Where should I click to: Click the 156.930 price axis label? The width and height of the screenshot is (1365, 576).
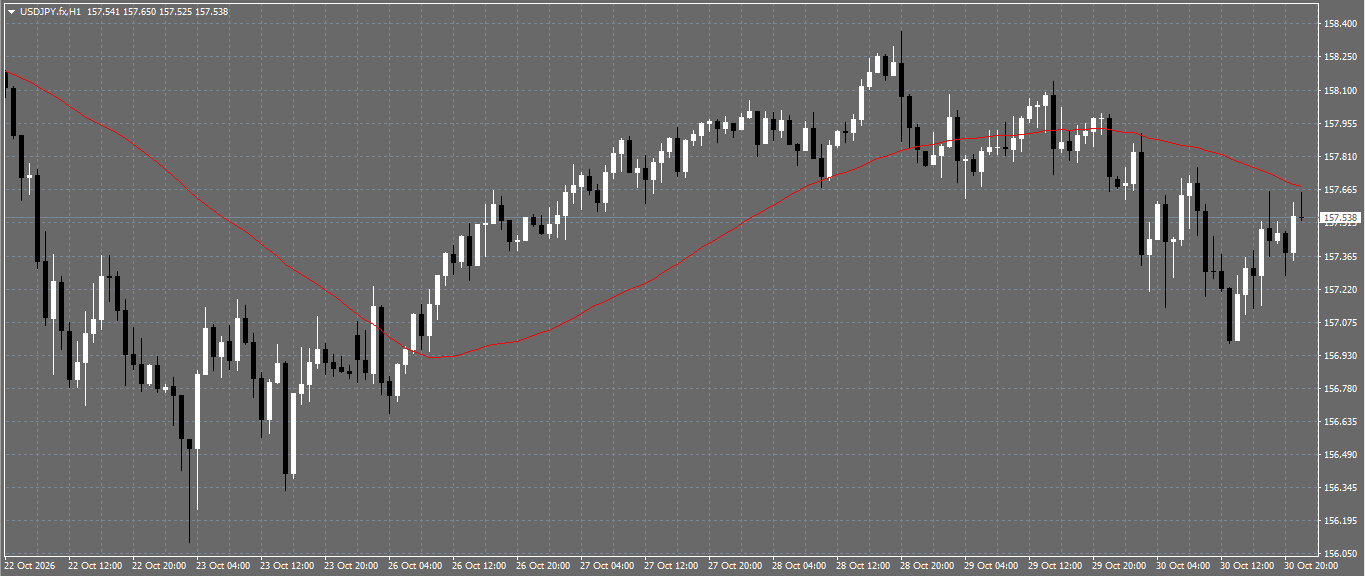click(1339, 355)
